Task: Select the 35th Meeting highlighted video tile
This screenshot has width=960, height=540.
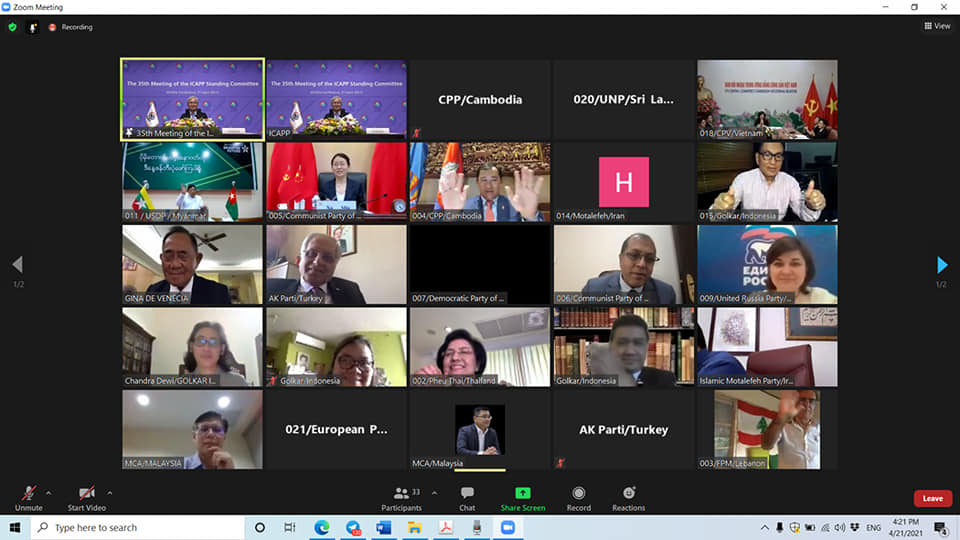Action: coord(192,99)
